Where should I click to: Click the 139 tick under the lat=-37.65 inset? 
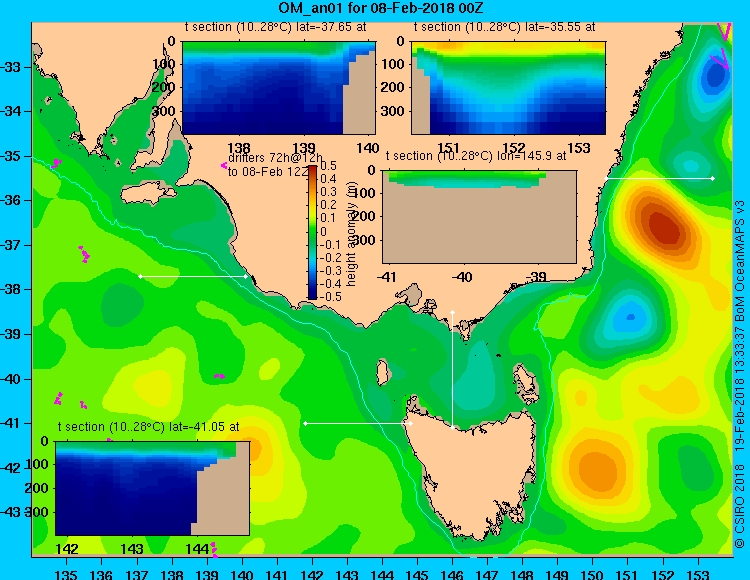[x=304, y=148]
